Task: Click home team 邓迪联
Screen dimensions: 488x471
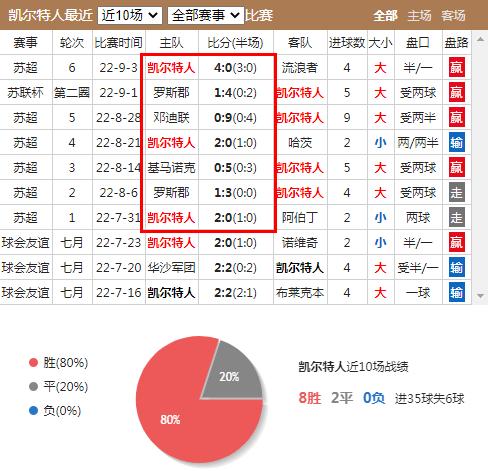Action: coord(171,117)
